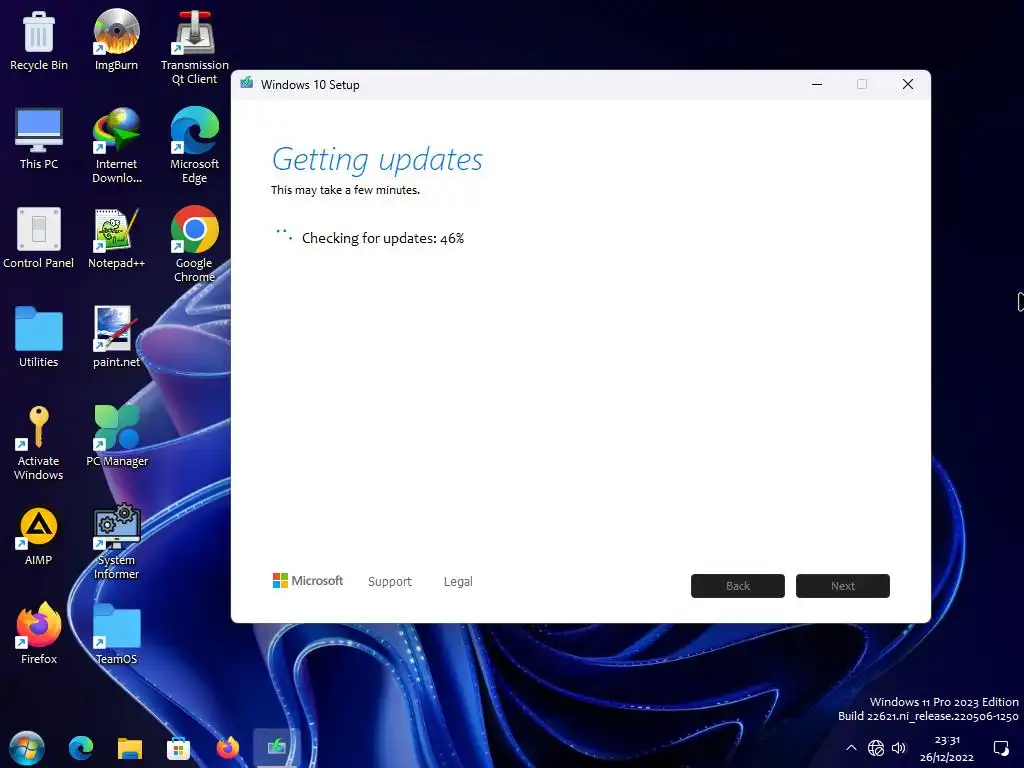Select the Activate Windows key shortcut
This screenshot has width=1024, height=768.
(x=39, y=443)
